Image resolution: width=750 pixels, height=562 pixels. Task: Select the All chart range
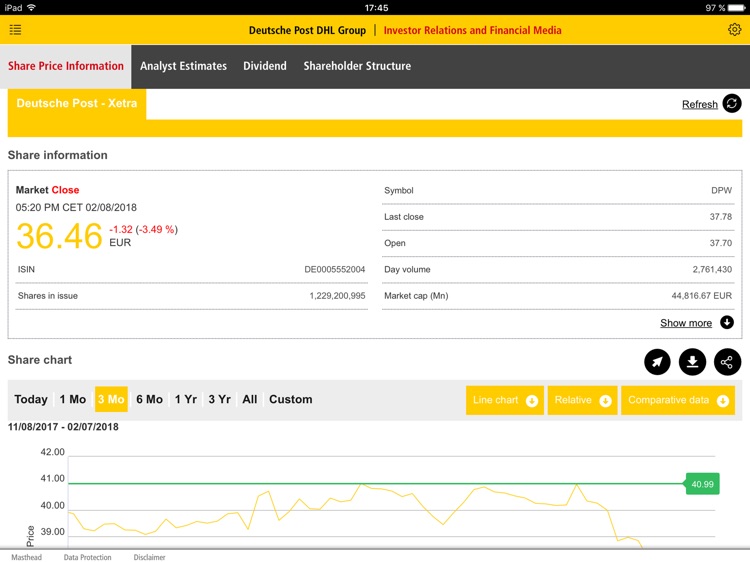[250, 399]
